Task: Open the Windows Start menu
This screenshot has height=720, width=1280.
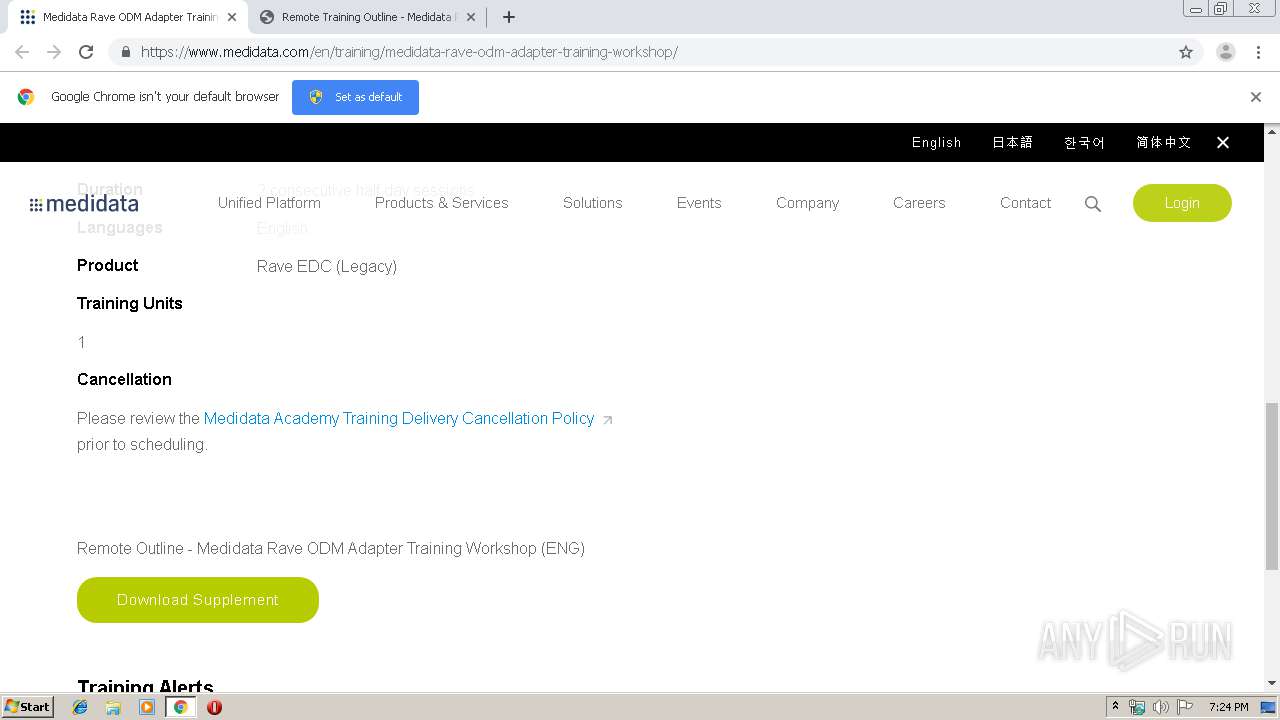Action: [28, 706]
